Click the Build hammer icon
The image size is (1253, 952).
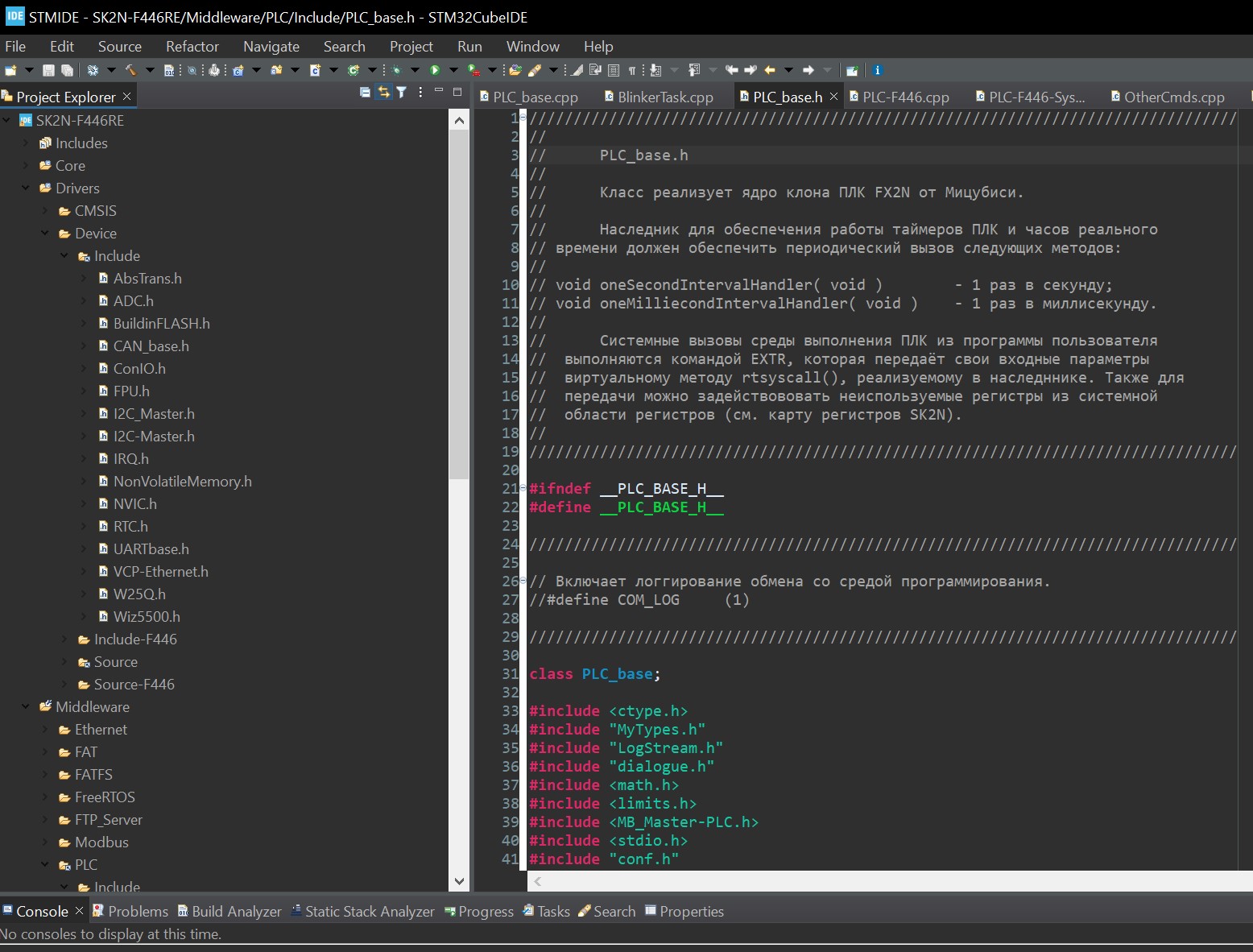(x=130, y=70)
